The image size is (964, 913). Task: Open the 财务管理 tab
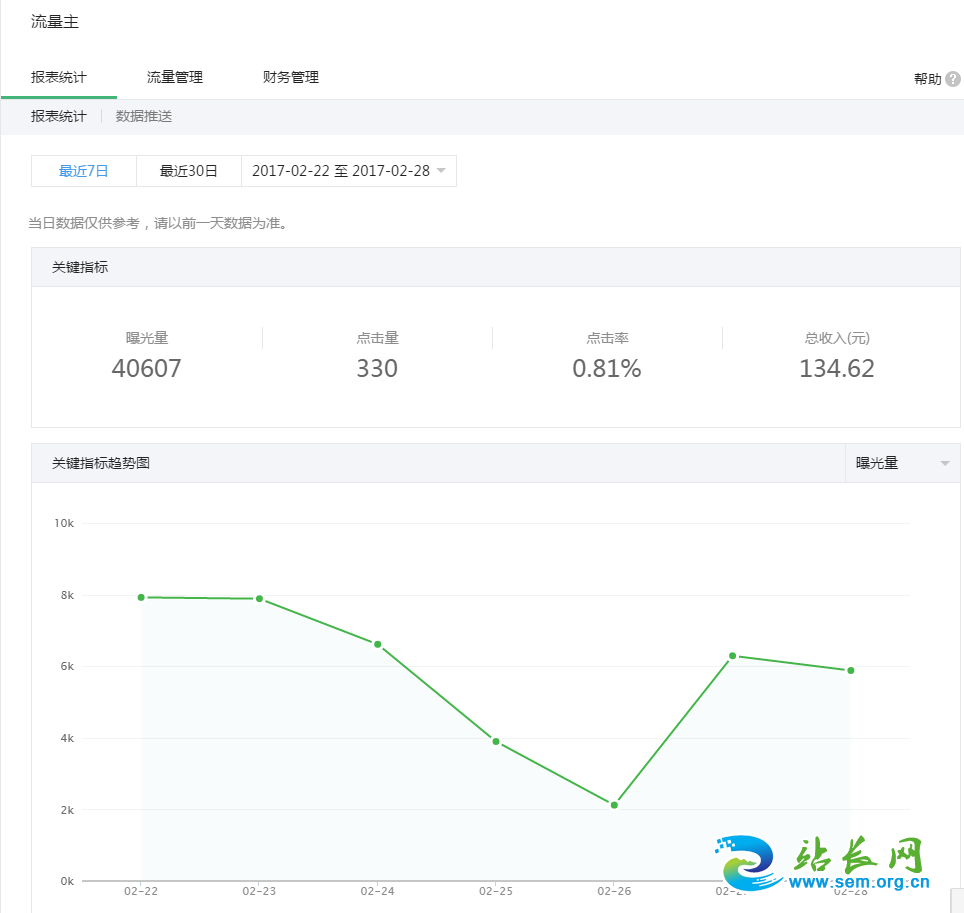click(291, 77)
